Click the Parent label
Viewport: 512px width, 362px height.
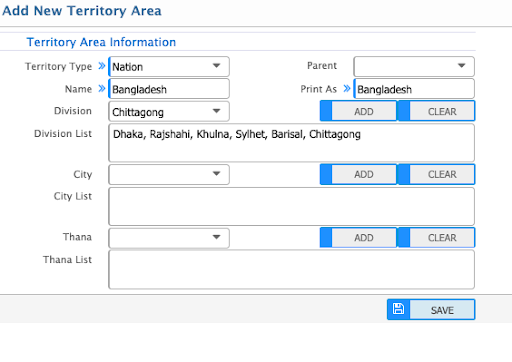(322, 65)
